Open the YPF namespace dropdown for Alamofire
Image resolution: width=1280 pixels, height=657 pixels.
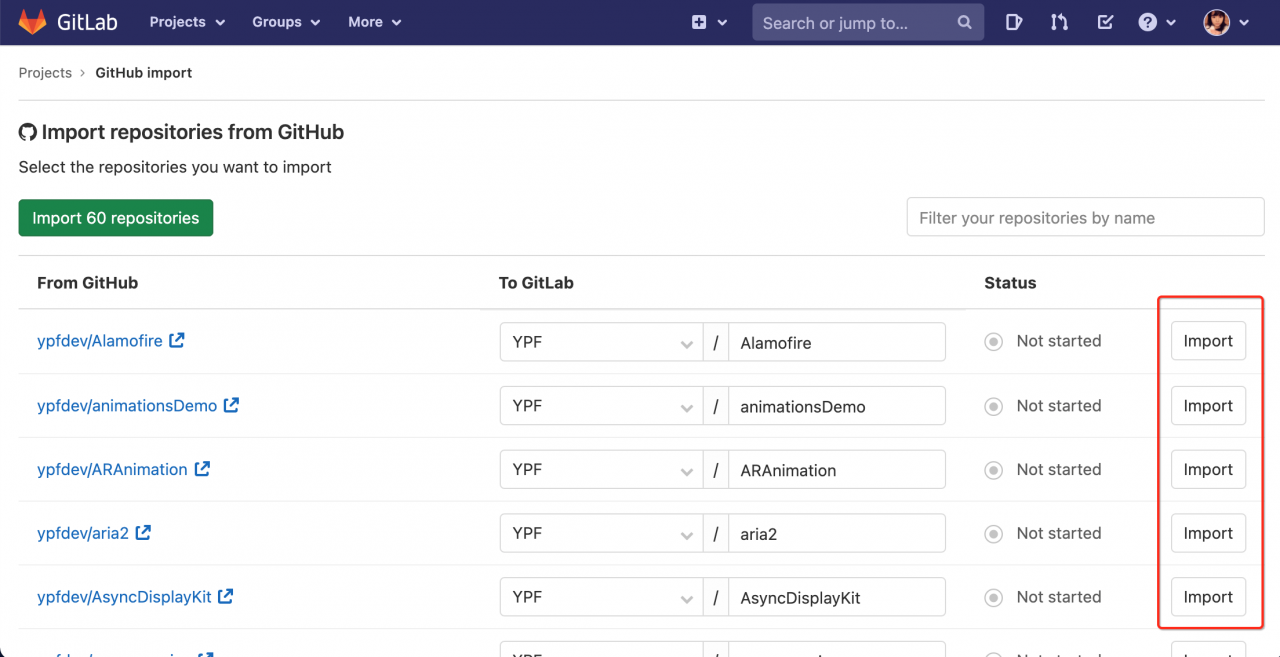(x=600, y=341)
